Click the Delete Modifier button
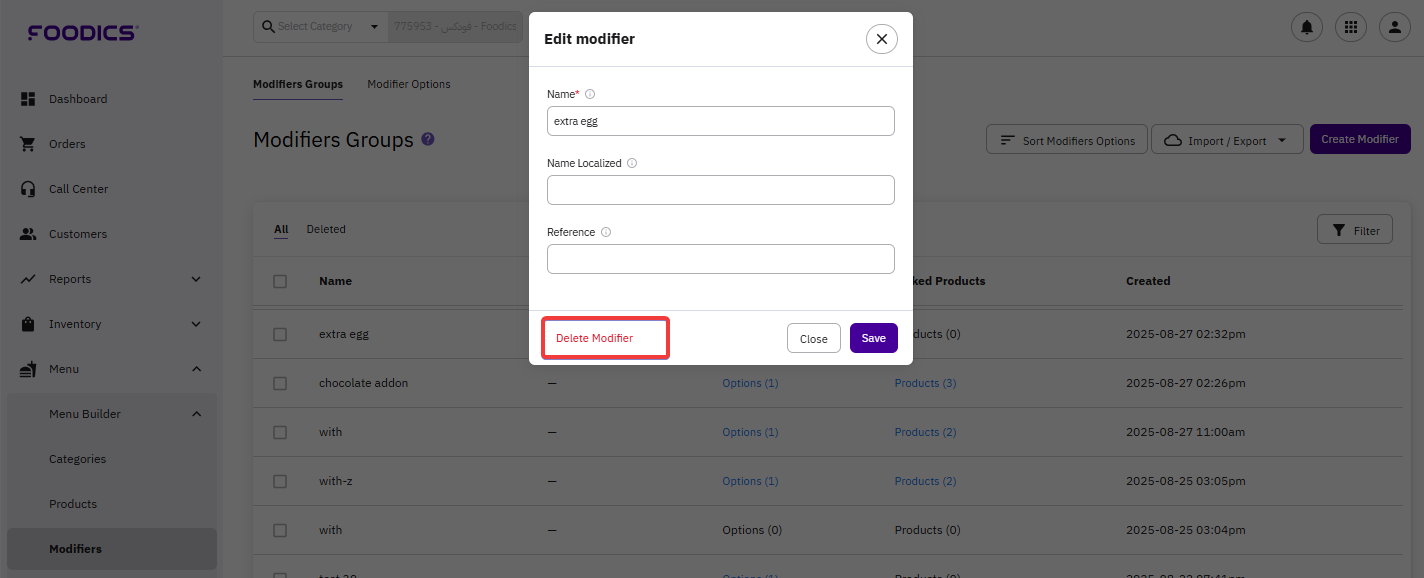 [595, 338]
